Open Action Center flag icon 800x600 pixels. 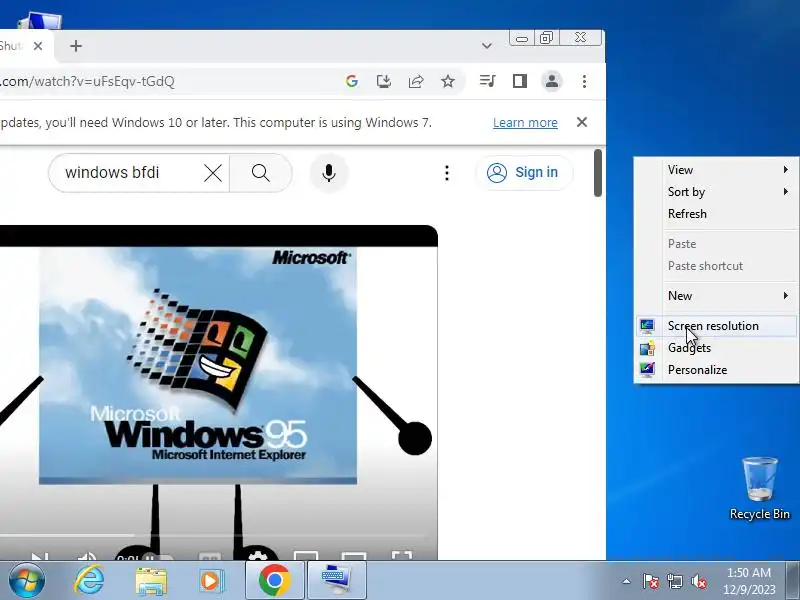pyautogui.click(x=651, y=581)
